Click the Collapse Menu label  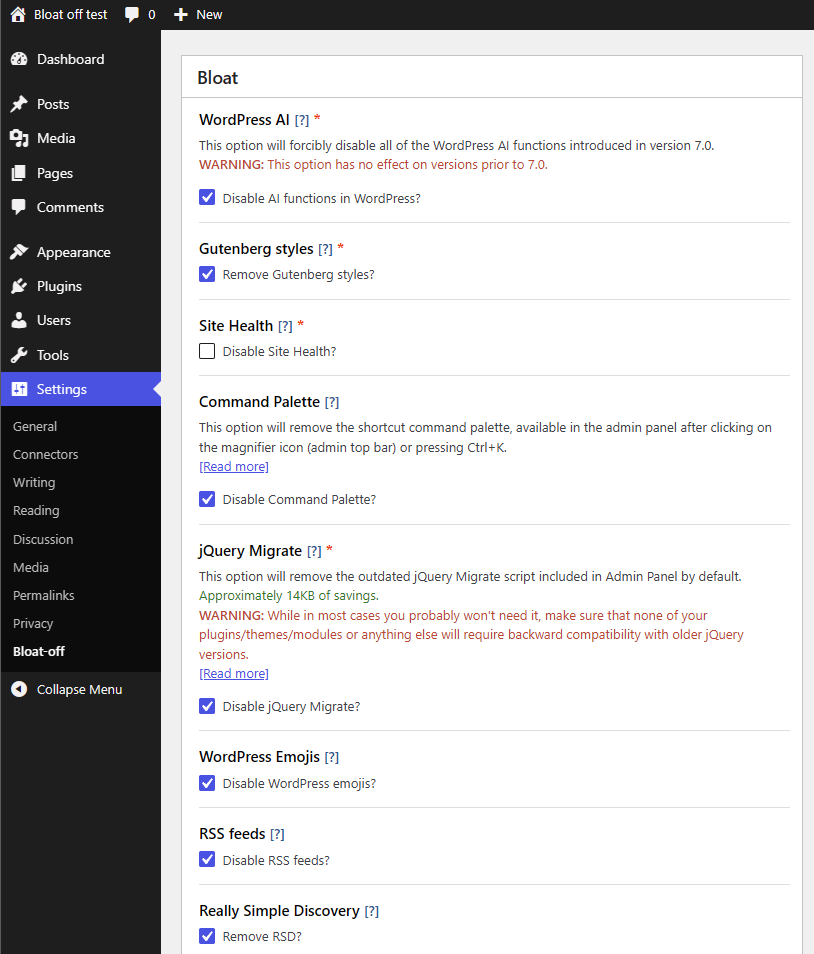[x=80, y=689]
